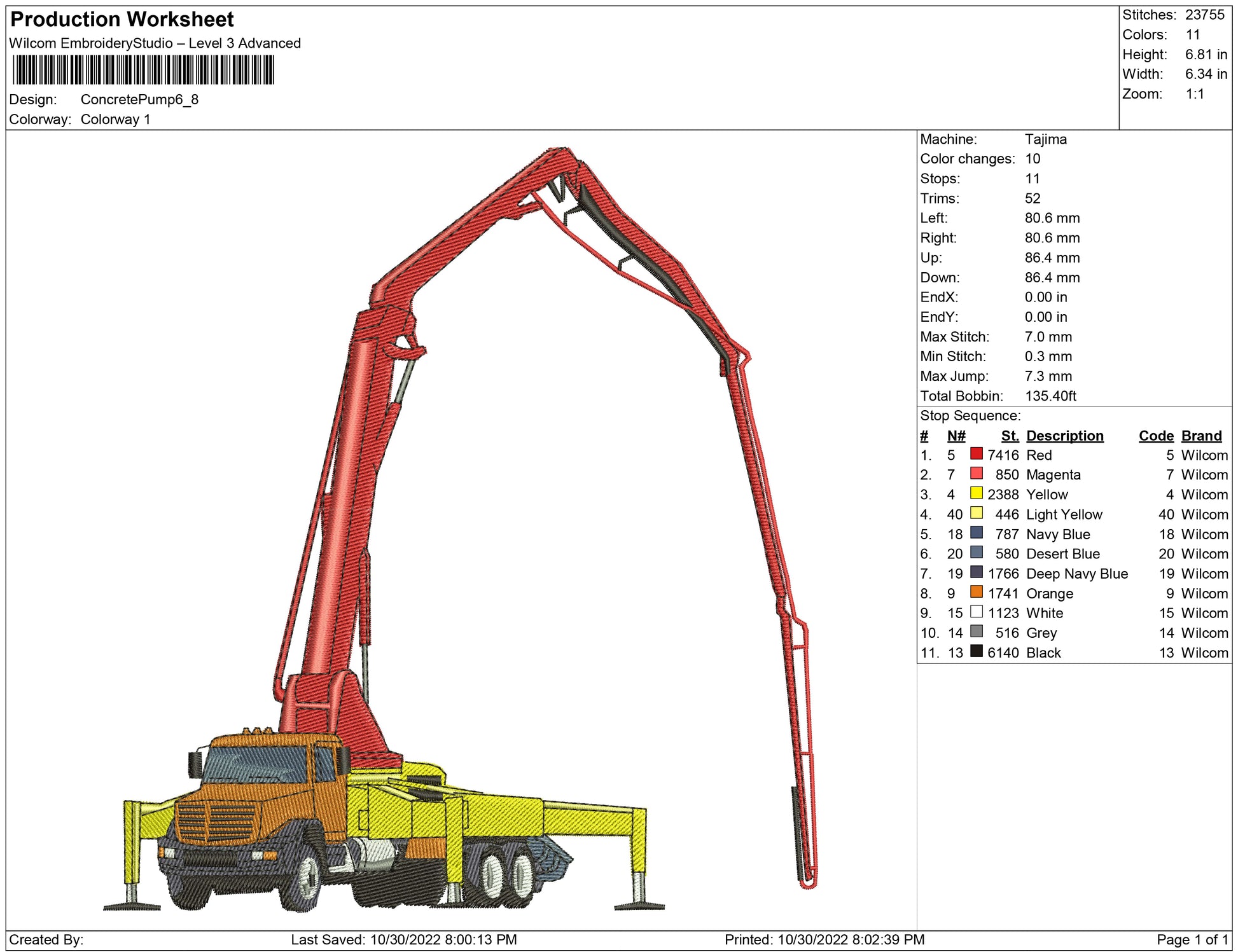Click the Last Saved timestamp text
This screenshot has width=1238, height=952.
[403, 939]
